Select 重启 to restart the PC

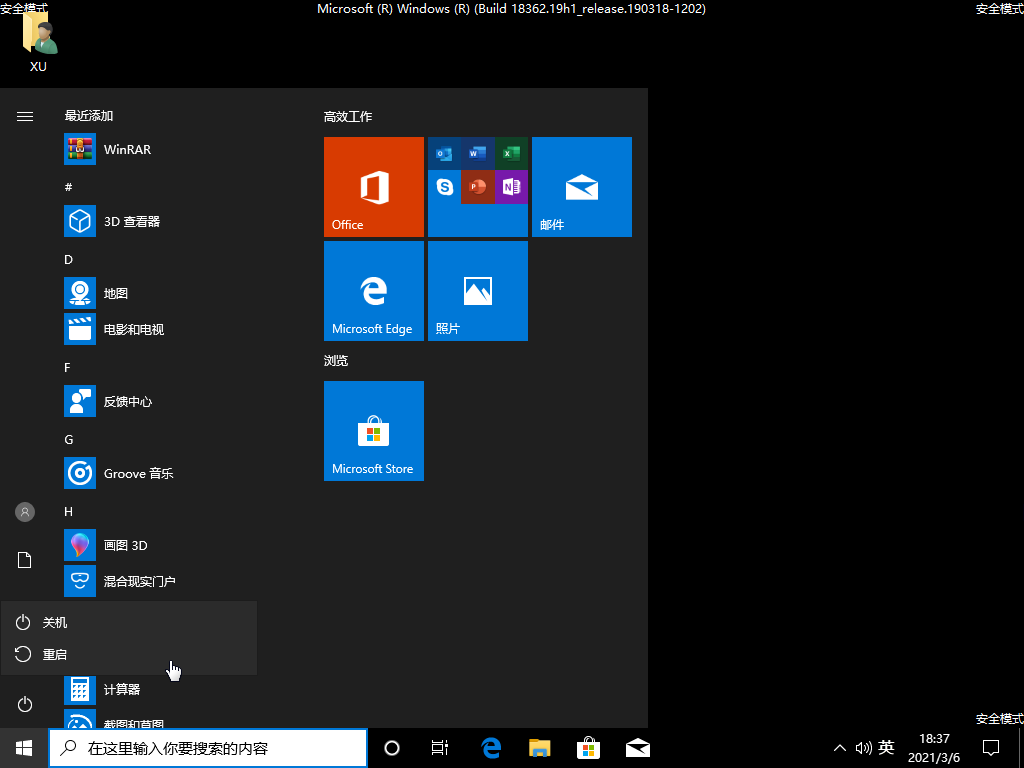coord(53,654)
